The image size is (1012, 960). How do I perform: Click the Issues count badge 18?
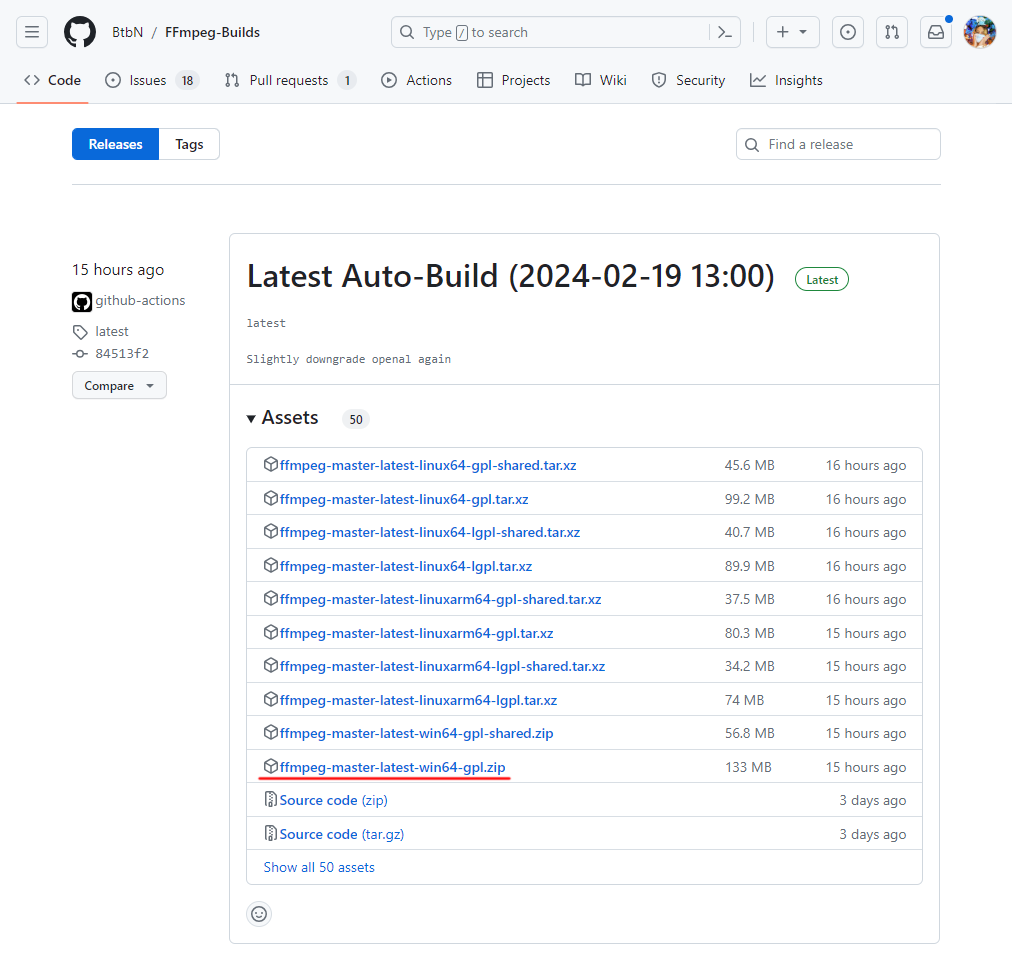[x=187, y=81]
